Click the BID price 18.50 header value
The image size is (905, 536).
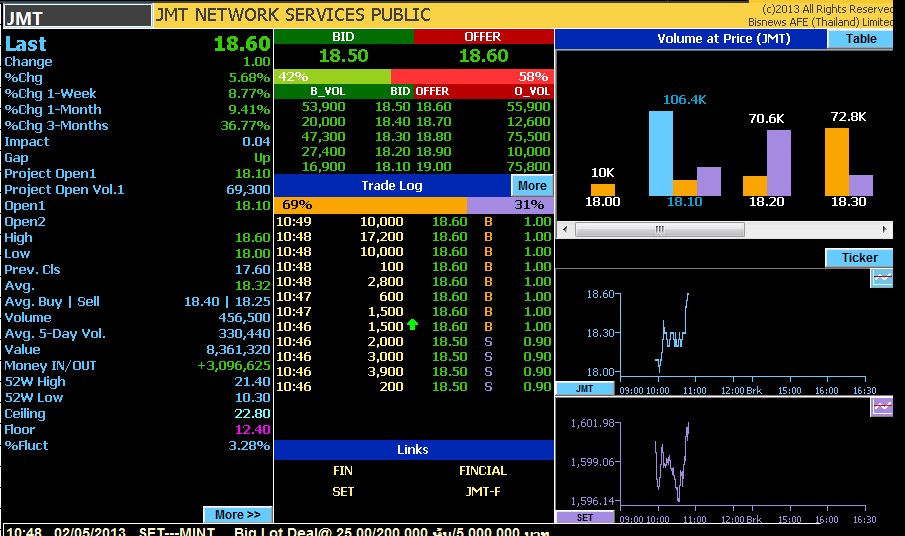343,56
